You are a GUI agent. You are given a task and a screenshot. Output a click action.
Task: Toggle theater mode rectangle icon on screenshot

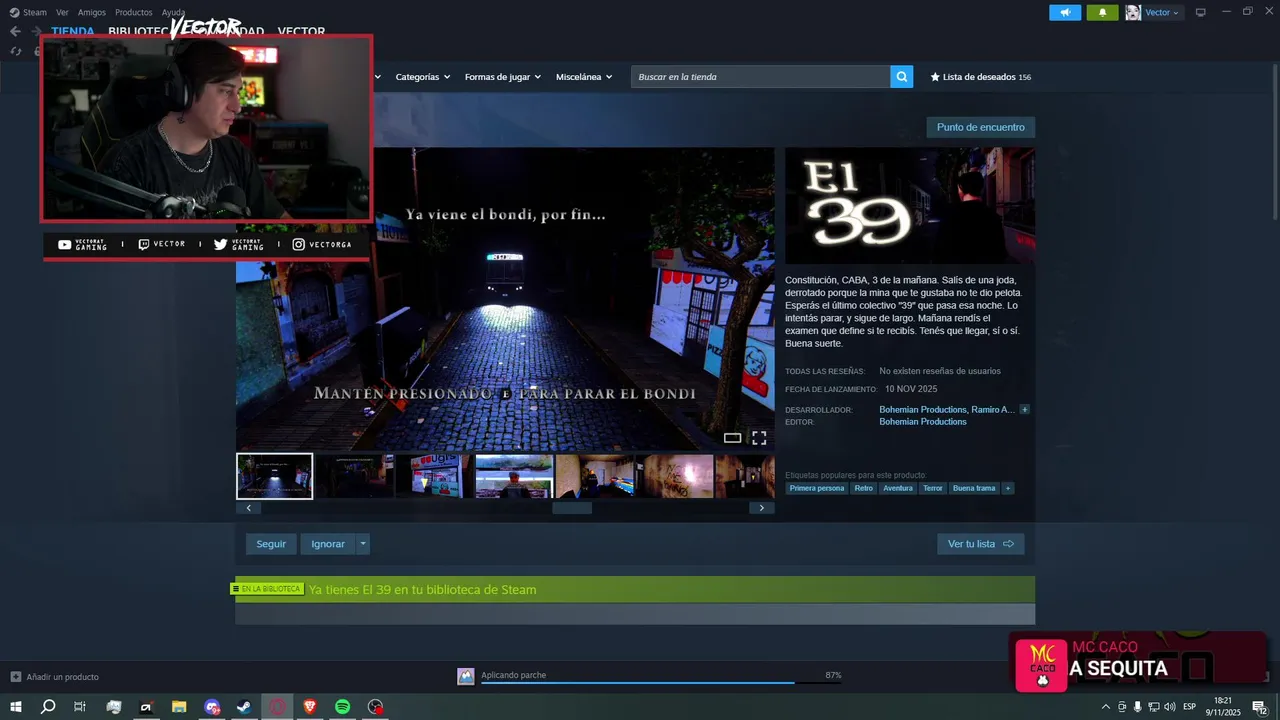point(732,438)
